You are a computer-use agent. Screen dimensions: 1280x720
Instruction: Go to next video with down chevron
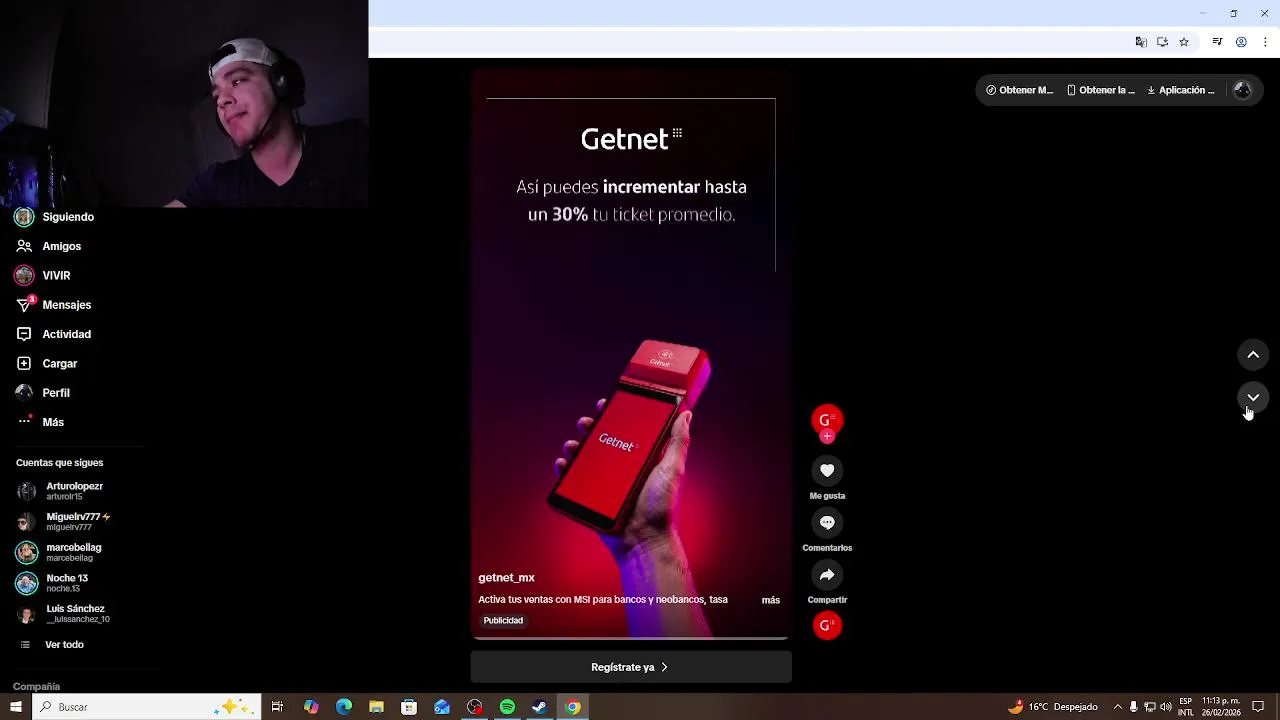(1253, 397)
